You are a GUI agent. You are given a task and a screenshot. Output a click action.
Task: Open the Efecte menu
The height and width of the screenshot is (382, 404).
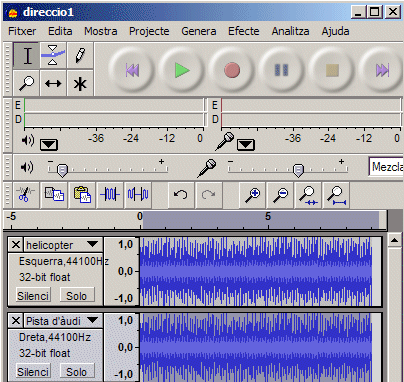point(244,31)
